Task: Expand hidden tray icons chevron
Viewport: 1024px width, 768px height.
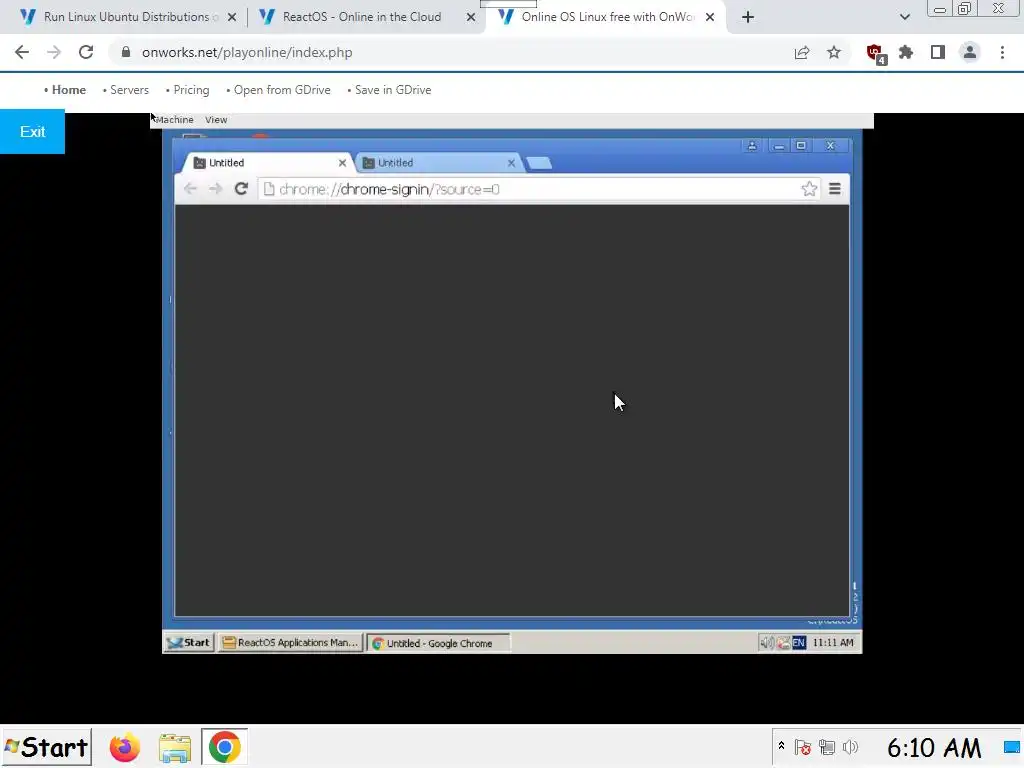Action: (x=781, y=745)
